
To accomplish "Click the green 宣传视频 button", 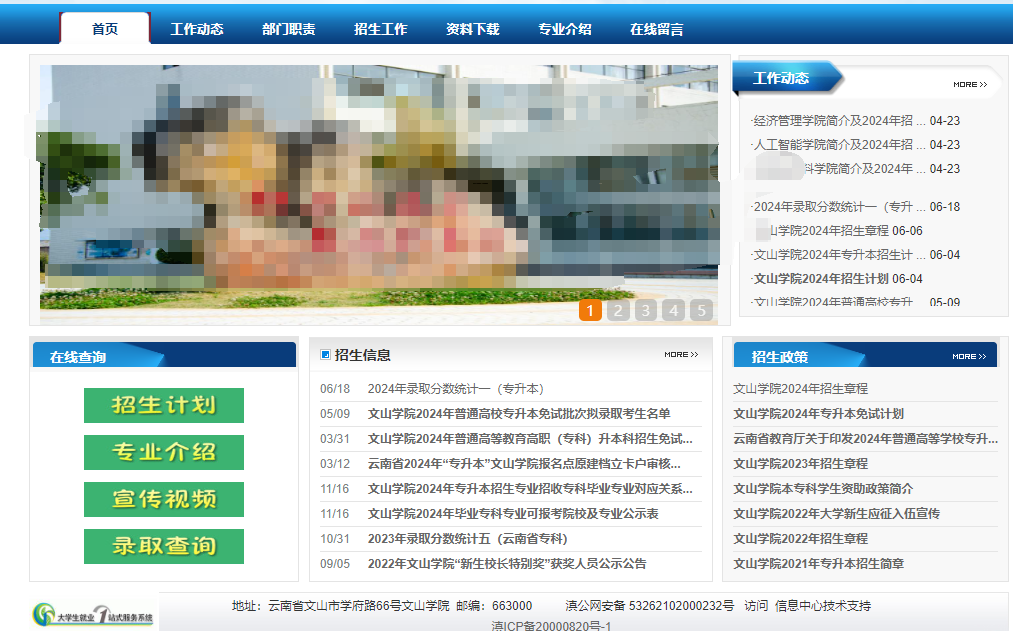I will [164, 499].
